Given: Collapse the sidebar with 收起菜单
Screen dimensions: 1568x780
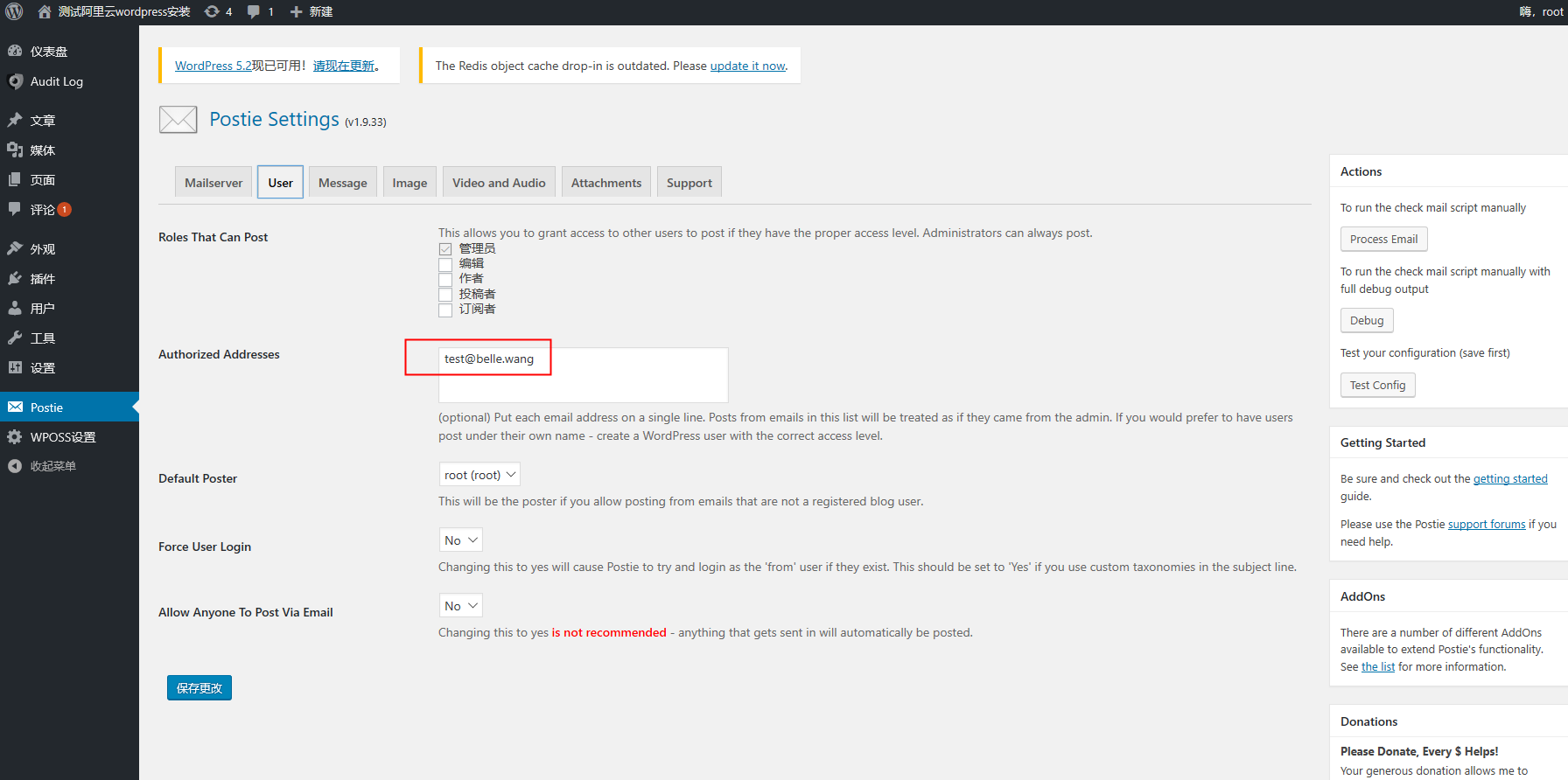Looking at the screenshot, I should tap(15, 466).
